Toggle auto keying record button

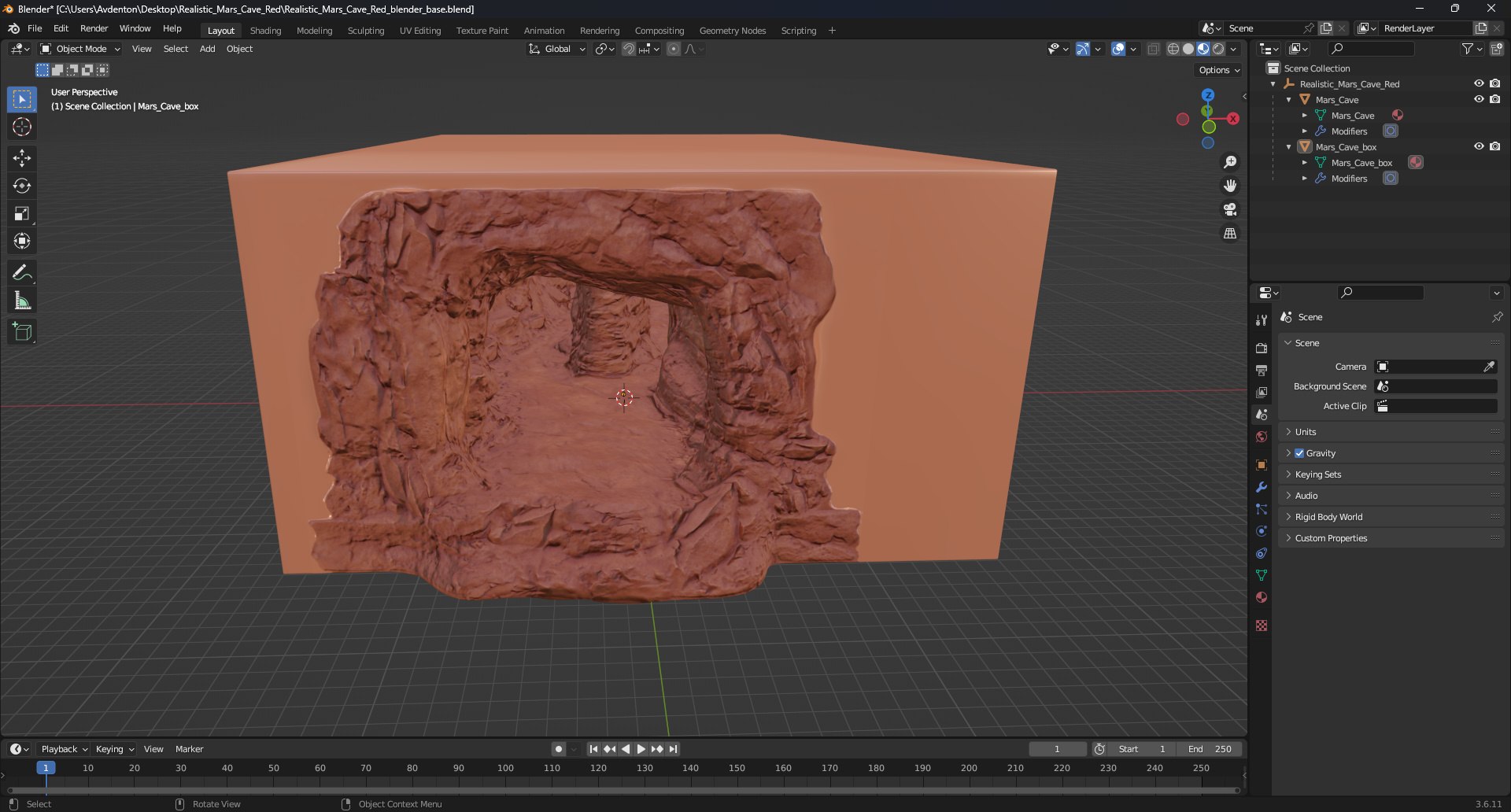[558, 749]
